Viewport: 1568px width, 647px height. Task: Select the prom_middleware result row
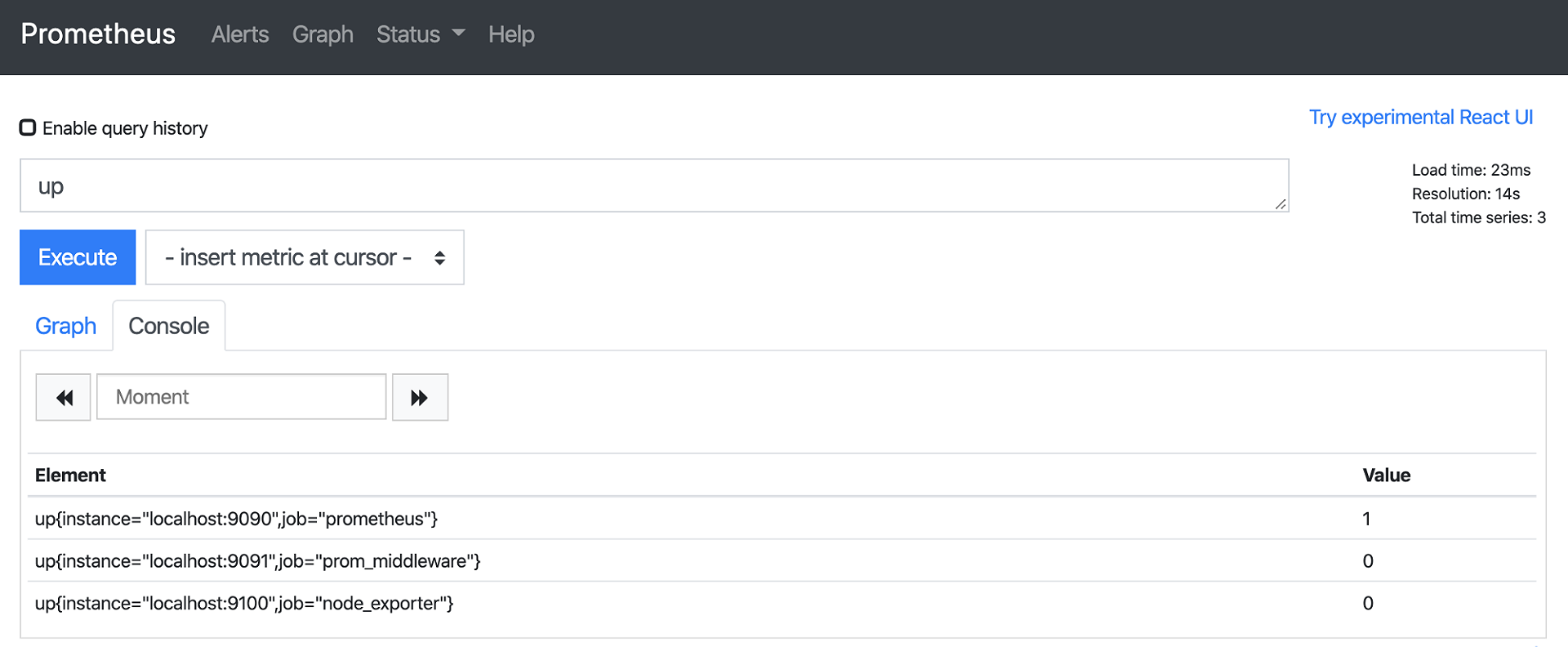click(257, 561)
